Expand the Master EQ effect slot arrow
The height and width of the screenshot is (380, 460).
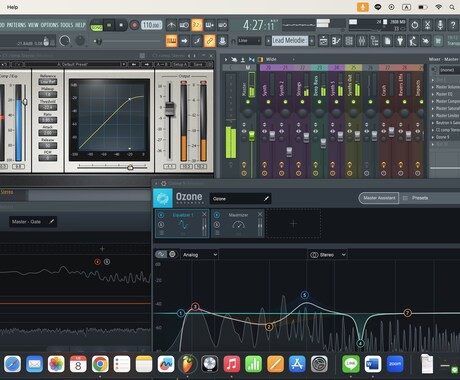[x=433, y=94]
